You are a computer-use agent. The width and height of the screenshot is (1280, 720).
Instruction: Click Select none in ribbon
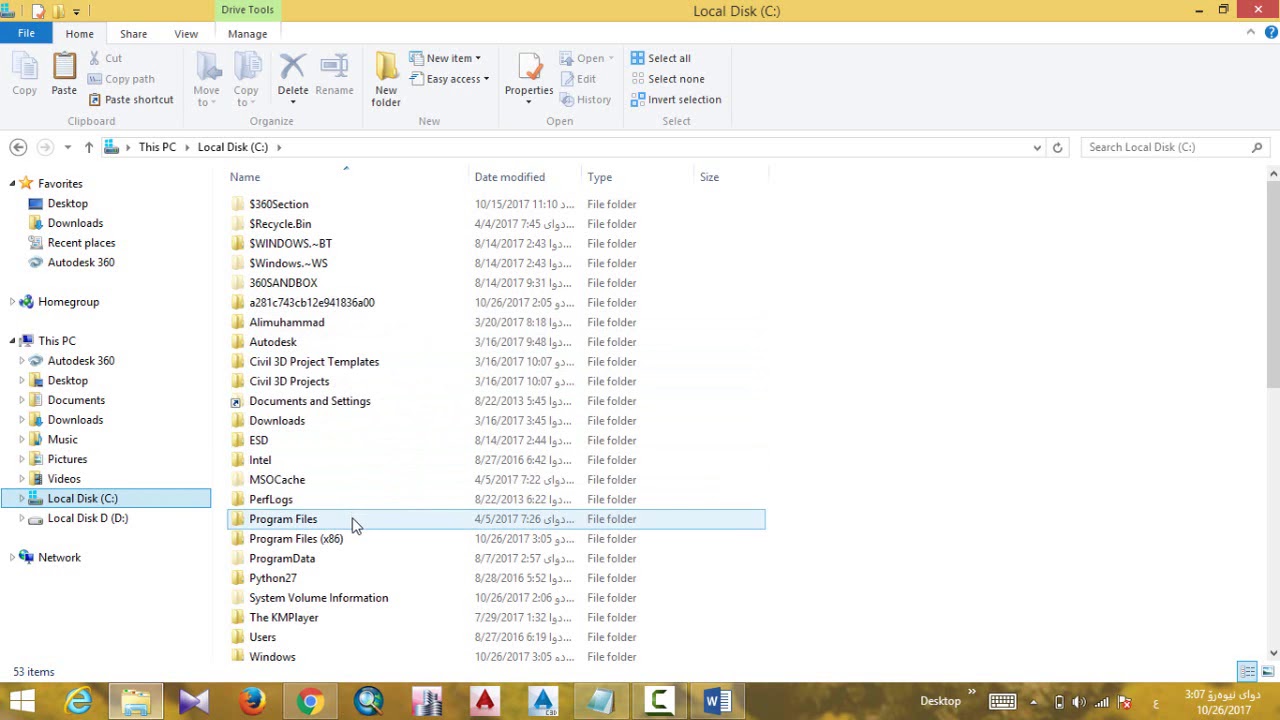tap(667, 79)
